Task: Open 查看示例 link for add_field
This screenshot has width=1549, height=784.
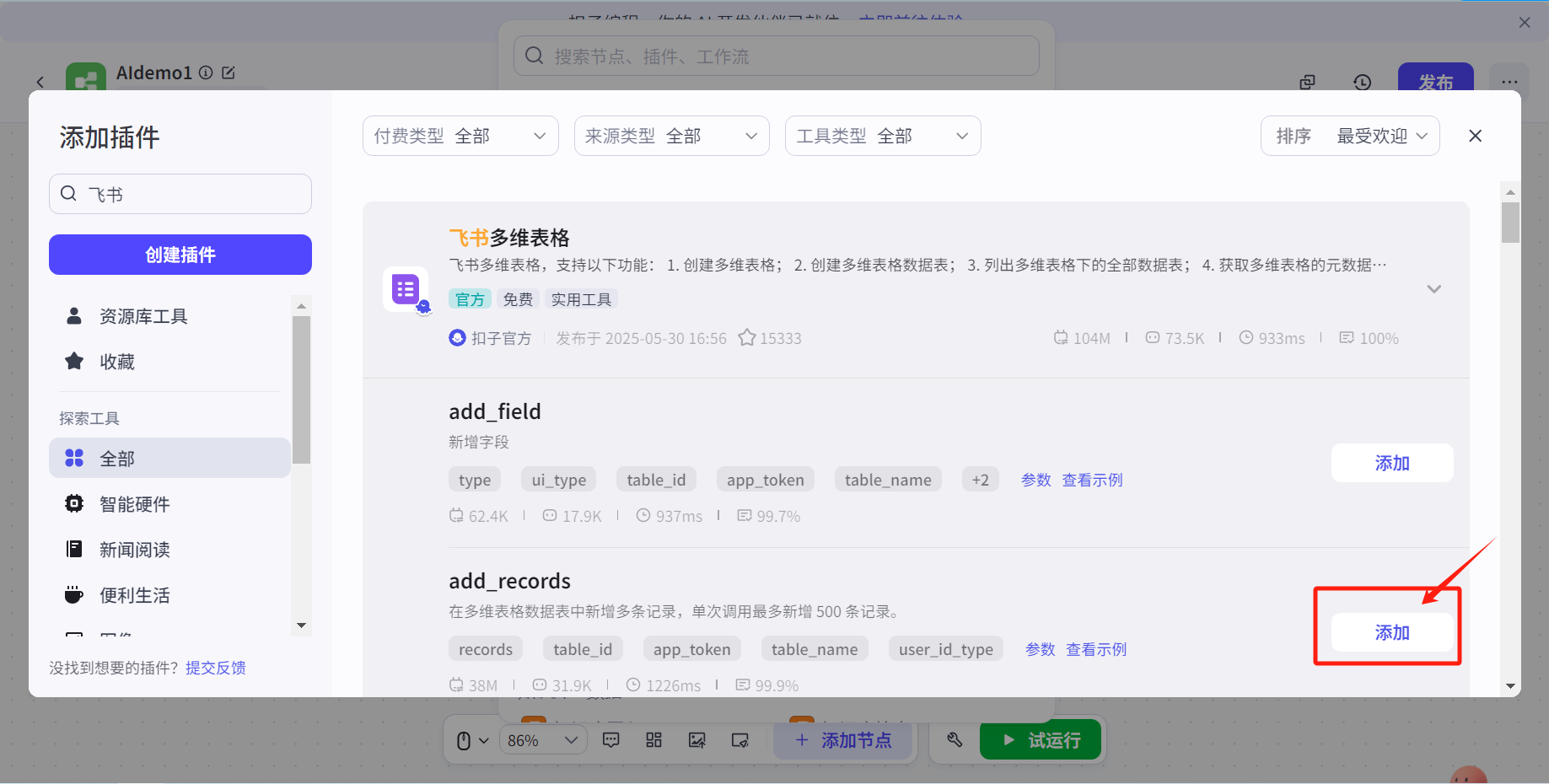Action: (x=1092, y=480)
